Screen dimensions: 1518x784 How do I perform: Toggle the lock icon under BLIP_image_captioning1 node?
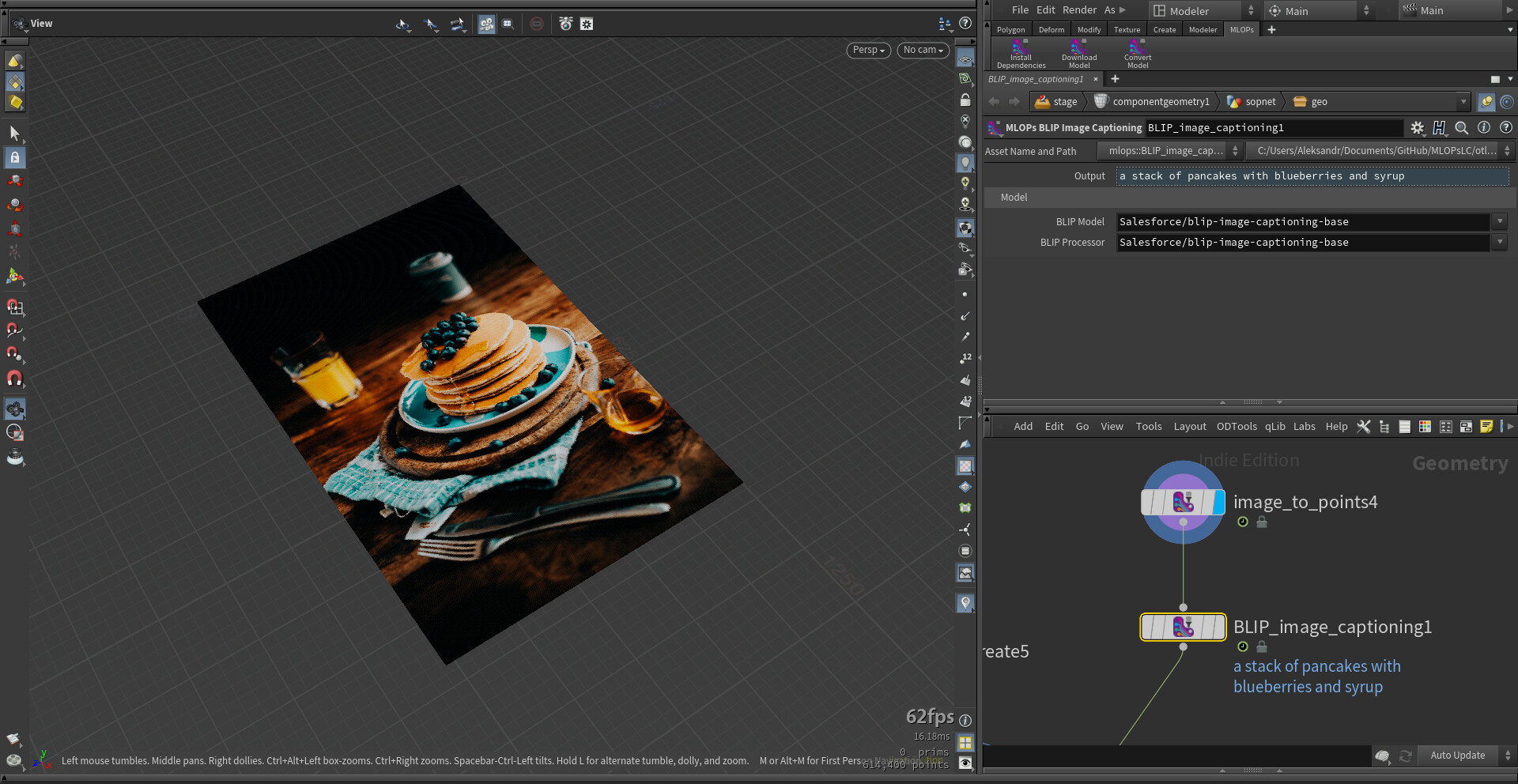tap(1262, 646)
